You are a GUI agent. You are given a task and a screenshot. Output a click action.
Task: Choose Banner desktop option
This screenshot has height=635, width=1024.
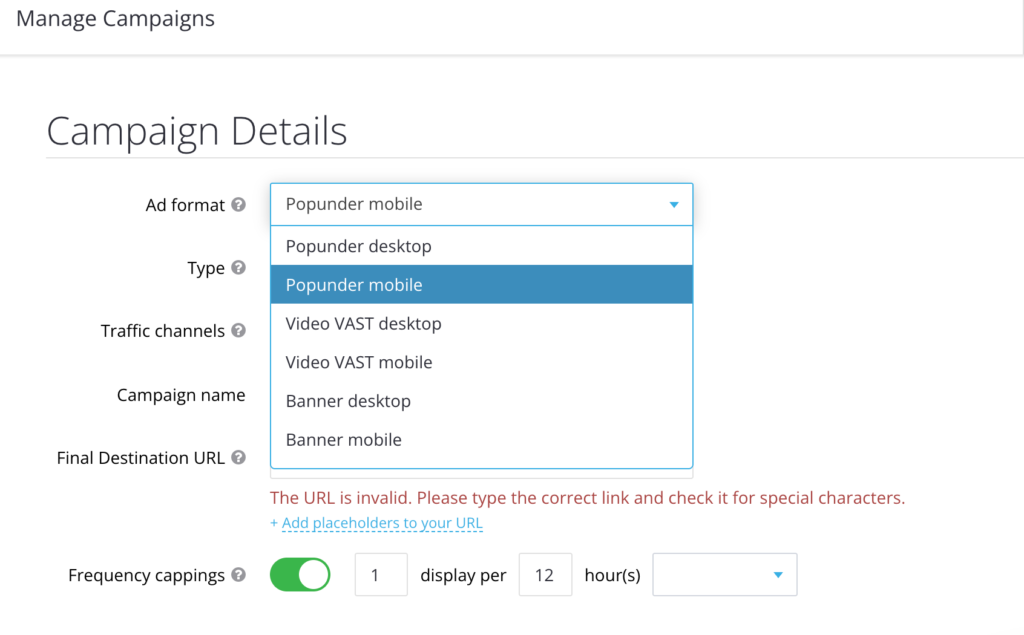tap(481, 400)
